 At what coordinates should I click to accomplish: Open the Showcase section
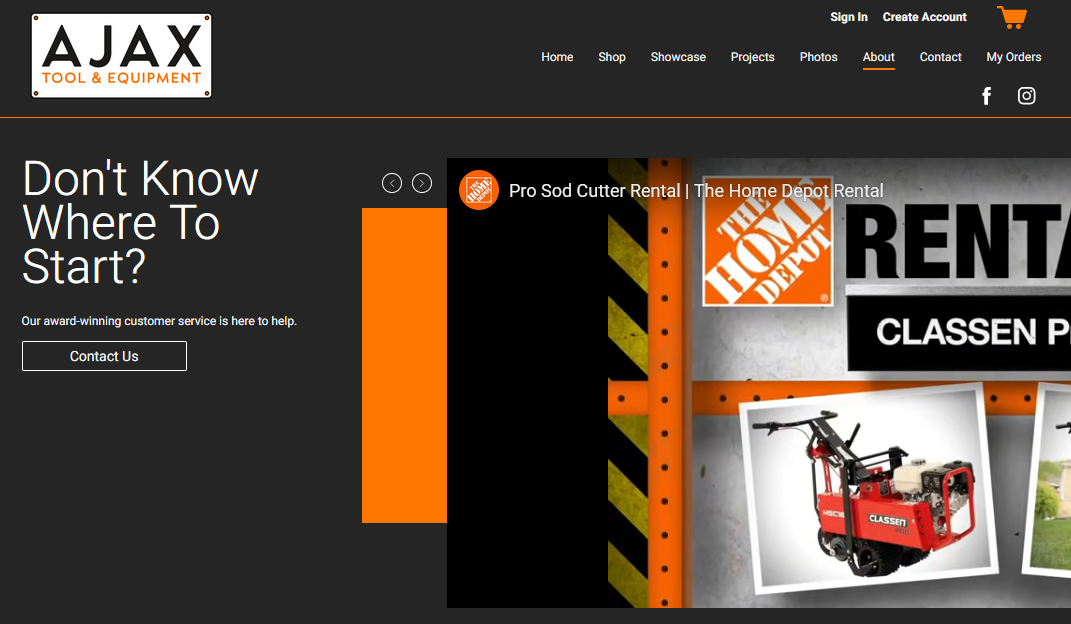pos(678,57)
